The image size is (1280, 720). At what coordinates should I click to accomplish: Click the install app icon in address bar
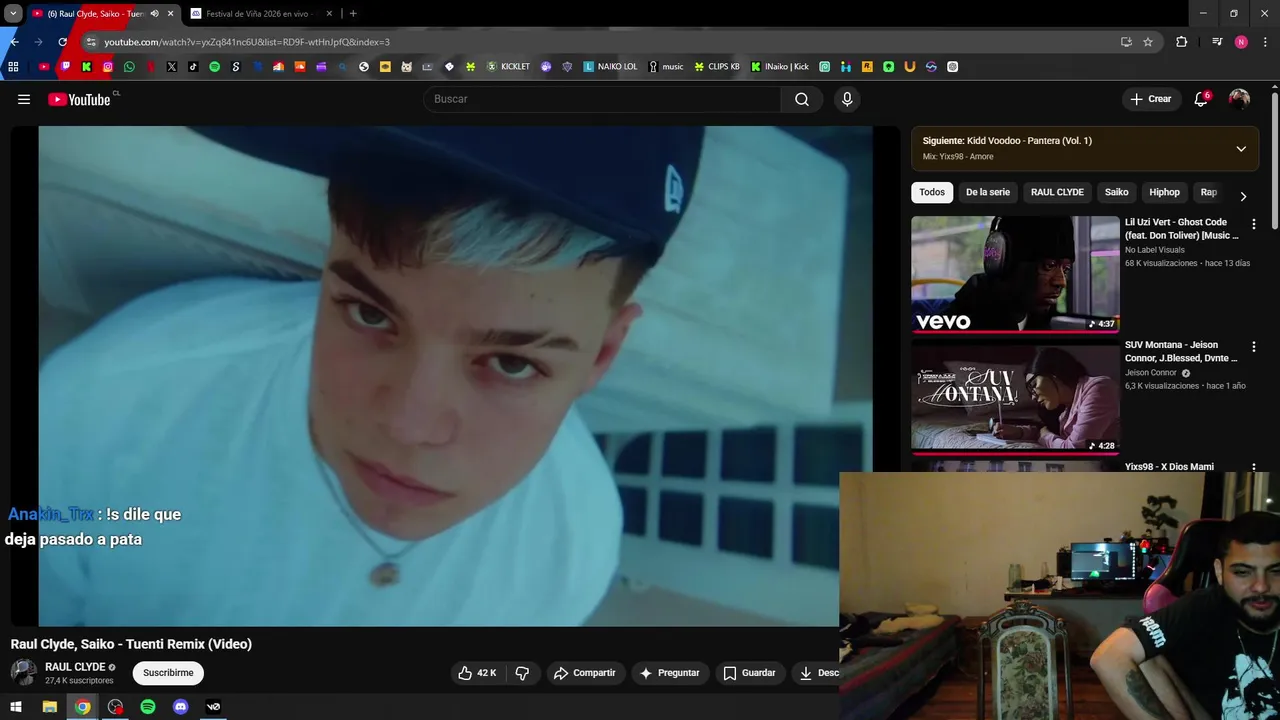coord(1126,42)
